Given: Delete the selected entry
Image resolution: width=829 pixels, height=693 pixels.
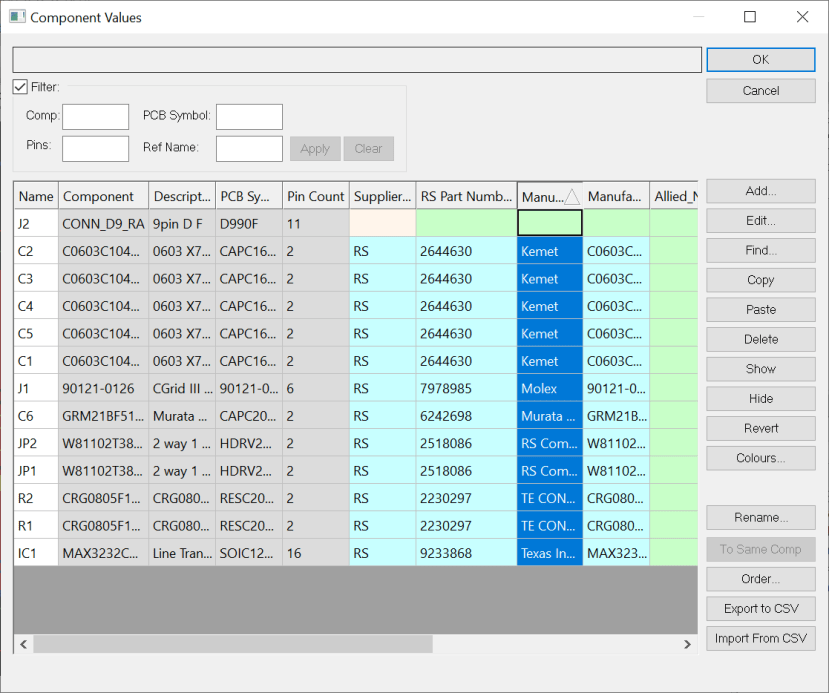Looking at the screenshot, I should [x=760, y=339].
